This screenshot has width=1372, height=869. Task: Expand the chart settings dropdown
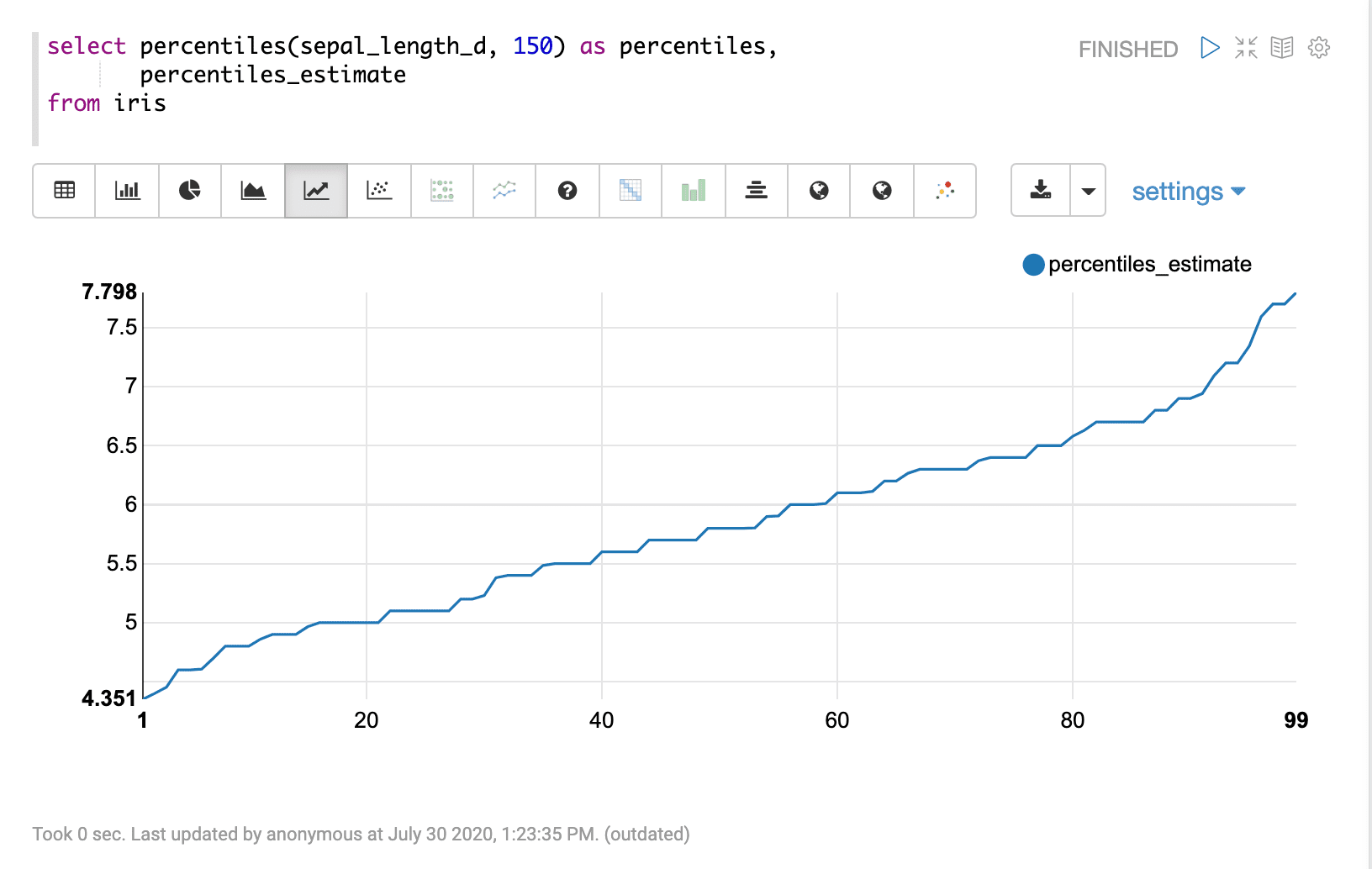1188,192
